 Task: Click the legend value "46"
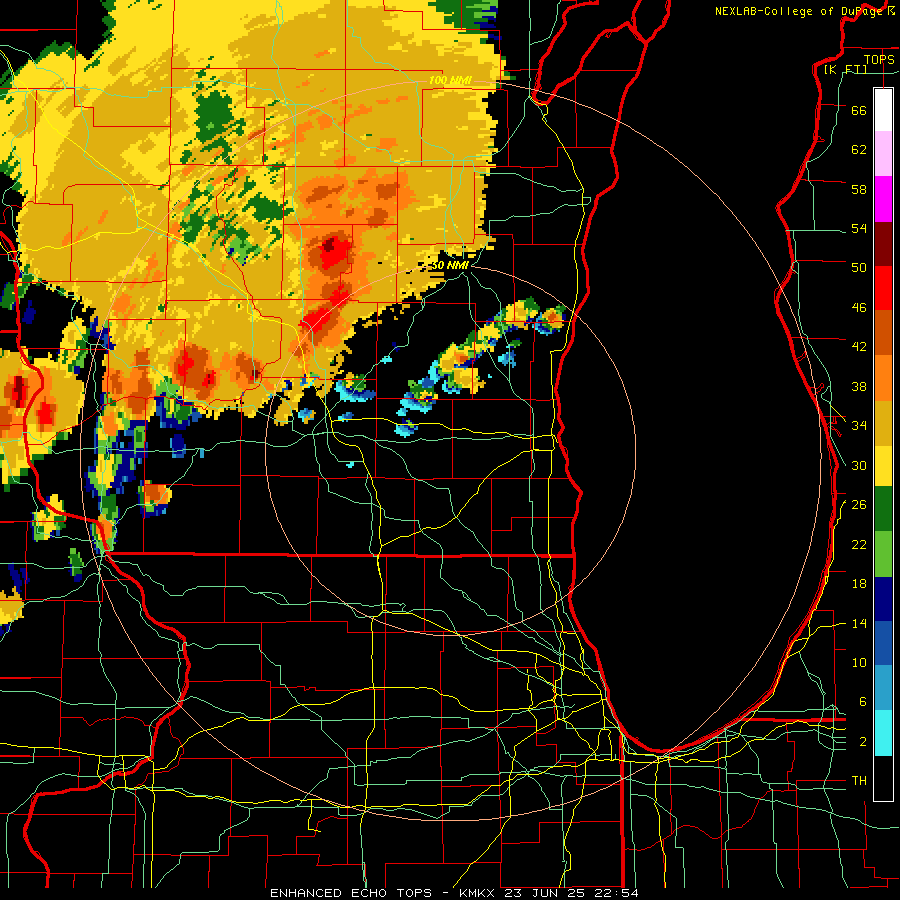click(859, 308)
